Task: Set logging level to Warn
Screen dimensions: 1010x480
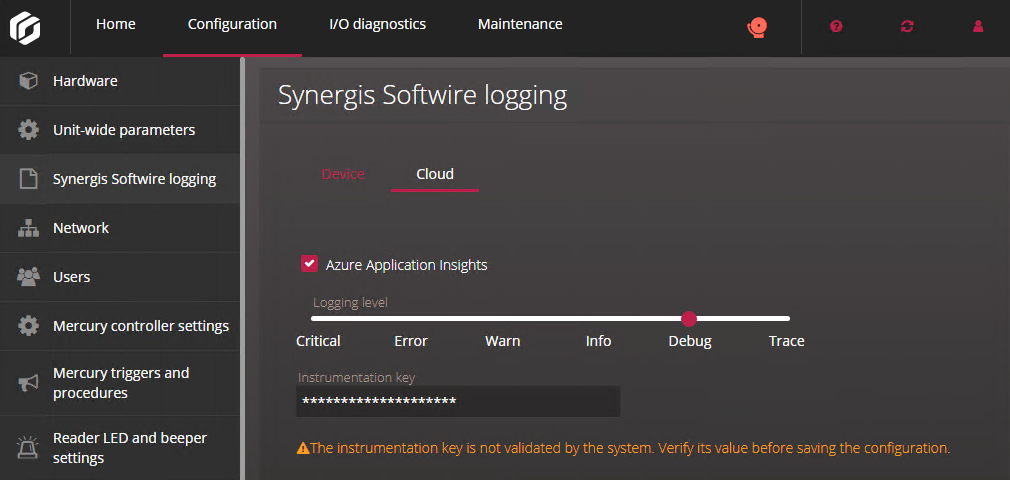Action: tap(502, 341)
